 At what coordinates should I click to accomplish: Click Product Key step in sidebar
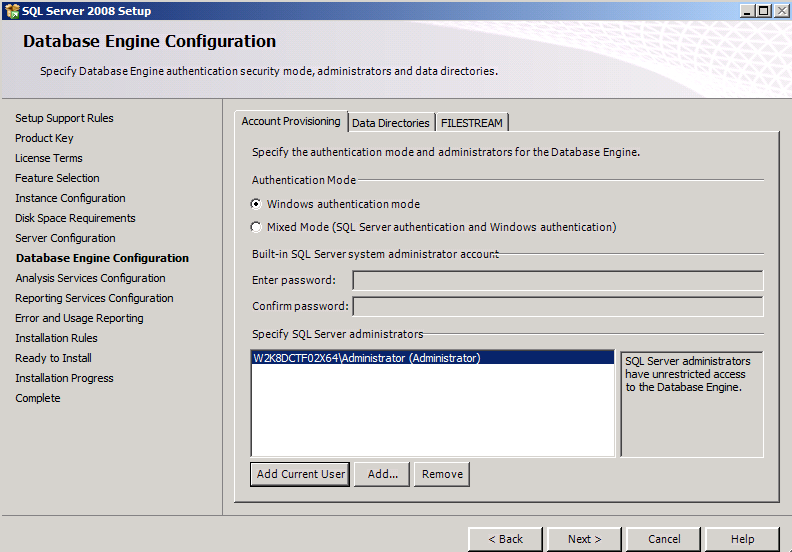(44, 138)
